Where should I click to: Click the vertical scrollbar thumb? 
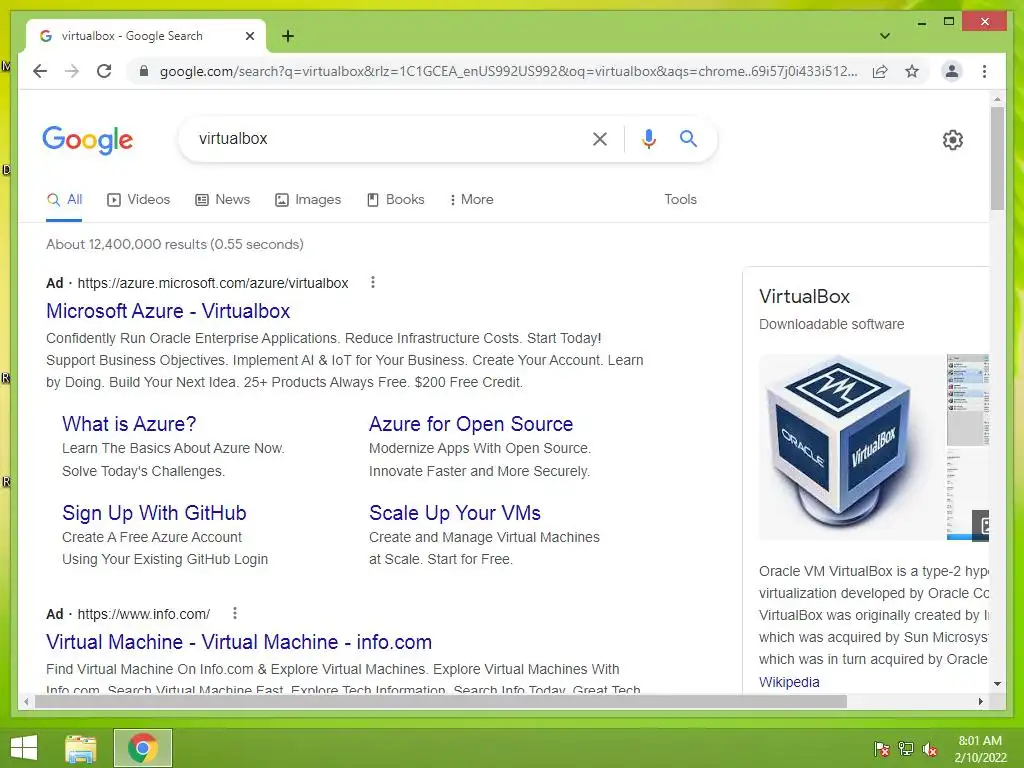tap(997, 158)
